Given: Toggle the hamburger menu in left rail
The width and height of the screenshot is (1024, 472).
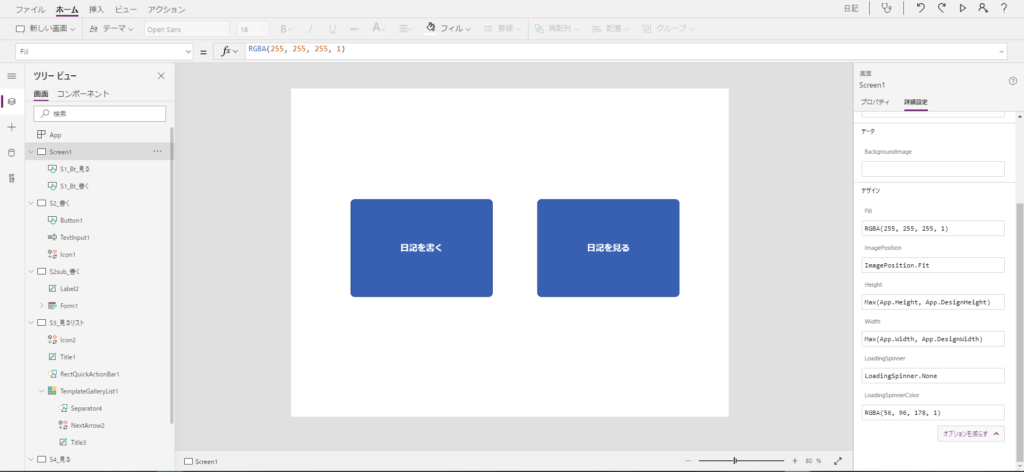Looking at the screenshot, I should tap(12, 76).
